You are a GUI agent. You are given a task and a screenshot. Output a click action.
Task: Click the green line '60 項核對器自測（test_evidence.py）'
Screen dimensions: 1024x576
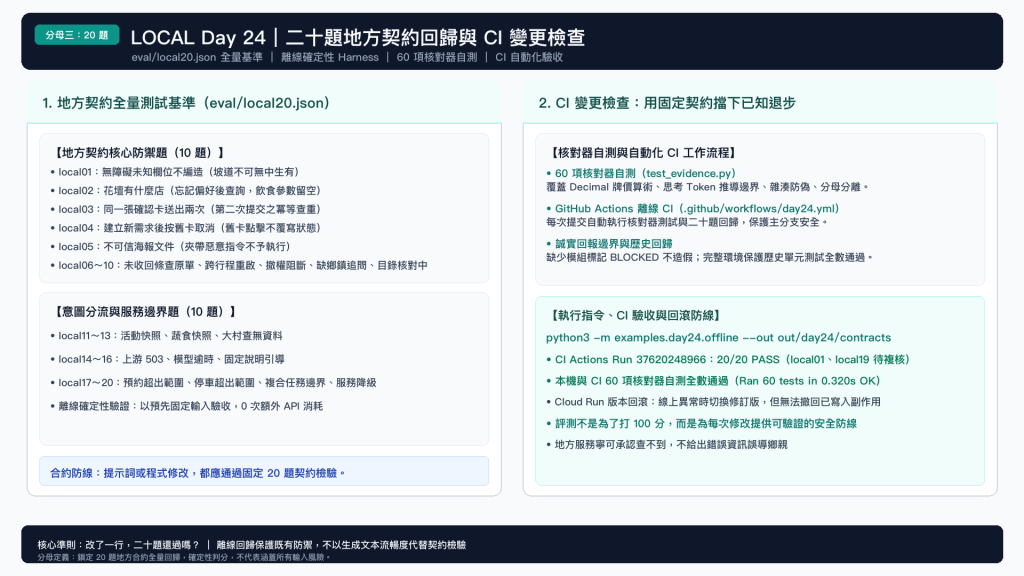641,174
